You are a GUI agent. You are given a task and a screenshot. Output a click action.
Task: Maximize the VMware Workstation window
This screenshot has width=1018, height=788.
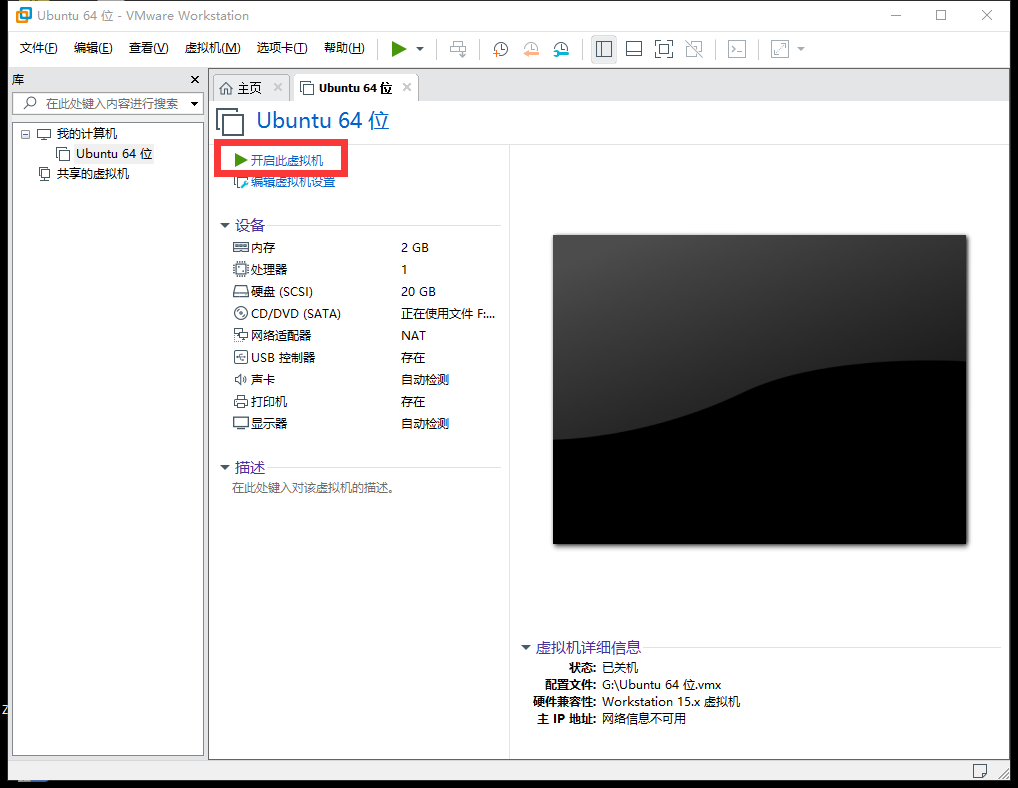click(941, 15)
